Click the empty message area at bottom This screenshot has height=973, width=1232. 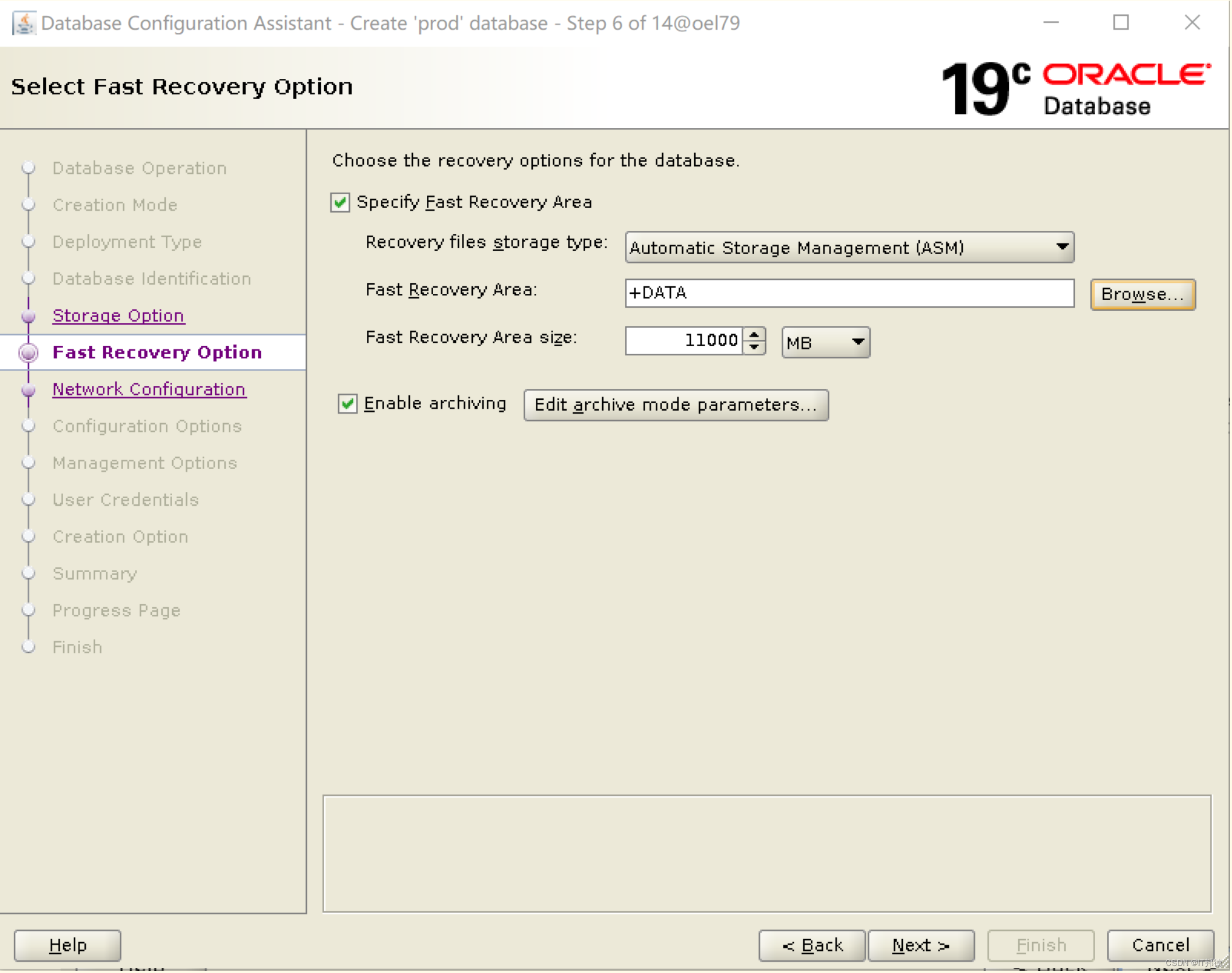pyautogui.click(x=767, y=853)
